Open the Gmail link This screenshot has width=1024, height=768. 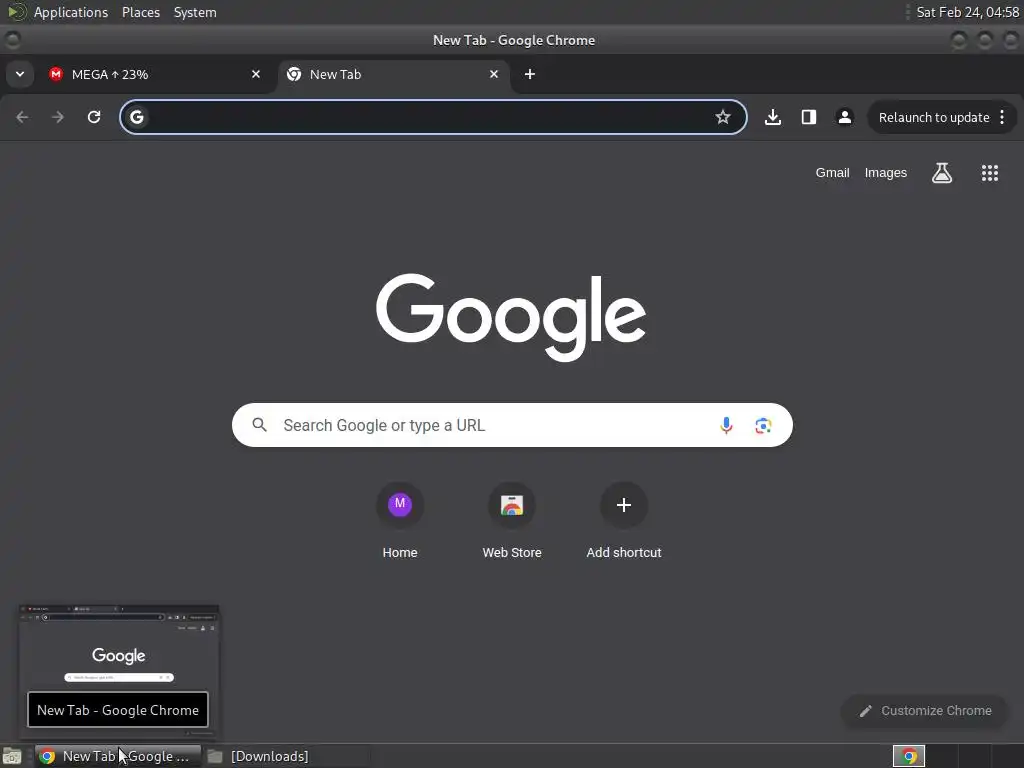pyautogui.click(x=832, y=173)
